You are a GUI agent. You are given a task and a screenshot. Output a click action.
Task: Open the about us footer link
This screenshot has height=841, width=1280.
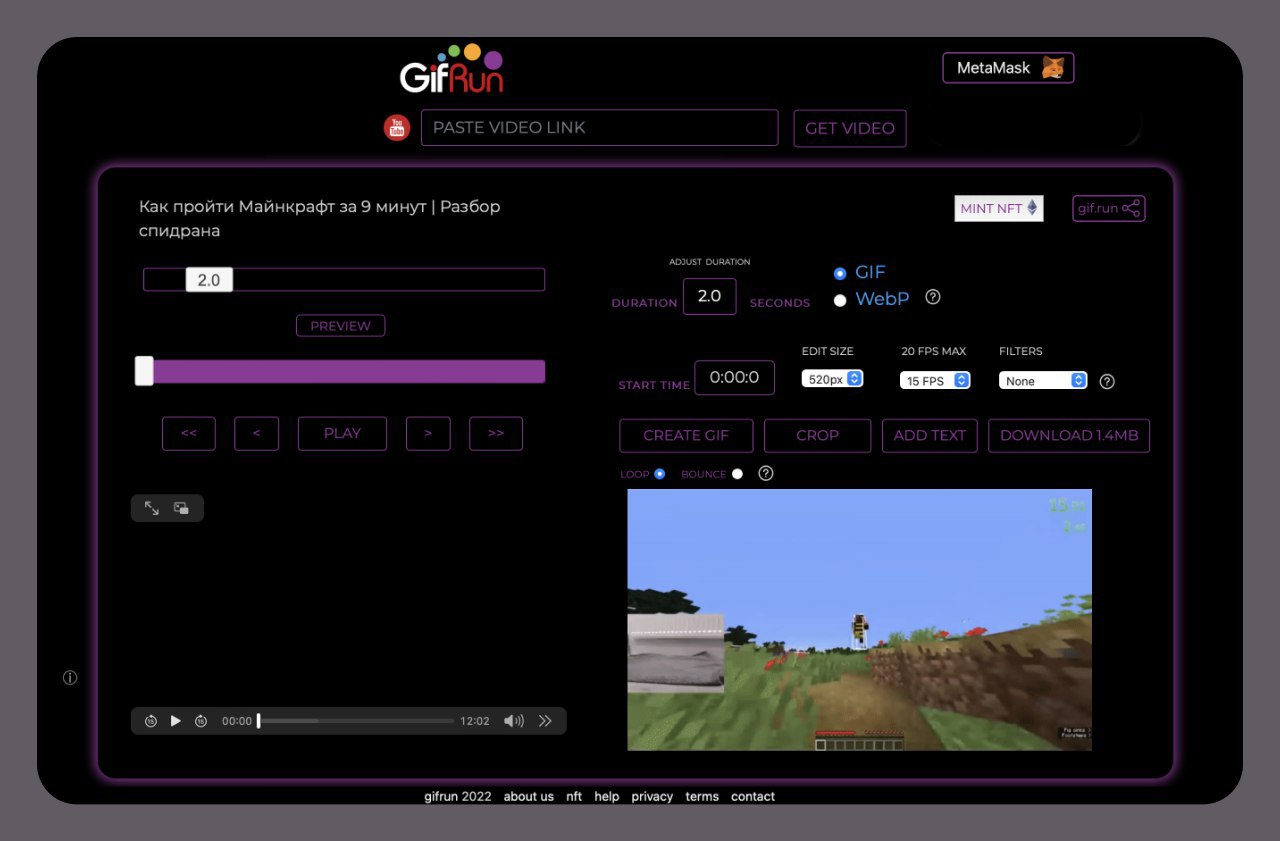[529, 797]
